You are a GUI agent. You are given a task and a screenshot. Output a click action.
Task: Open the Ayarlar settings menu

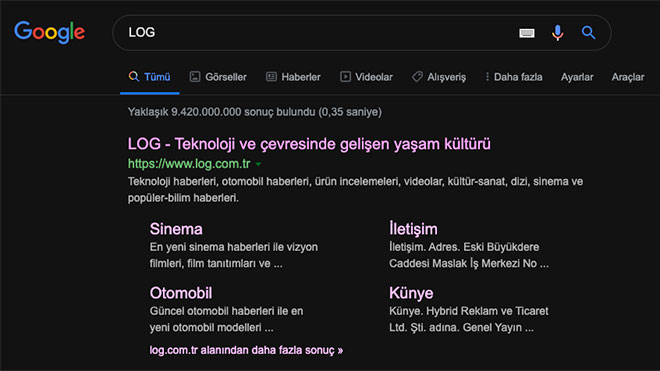pos(577,77)
